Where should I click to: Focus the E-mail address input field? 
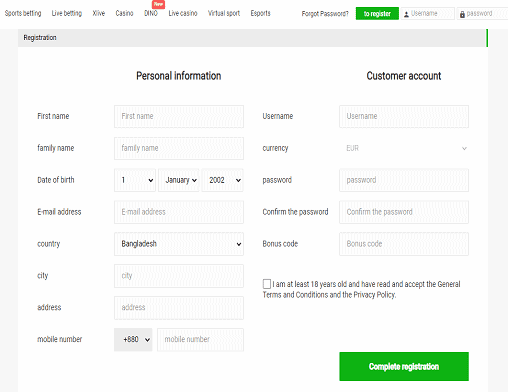179,212
